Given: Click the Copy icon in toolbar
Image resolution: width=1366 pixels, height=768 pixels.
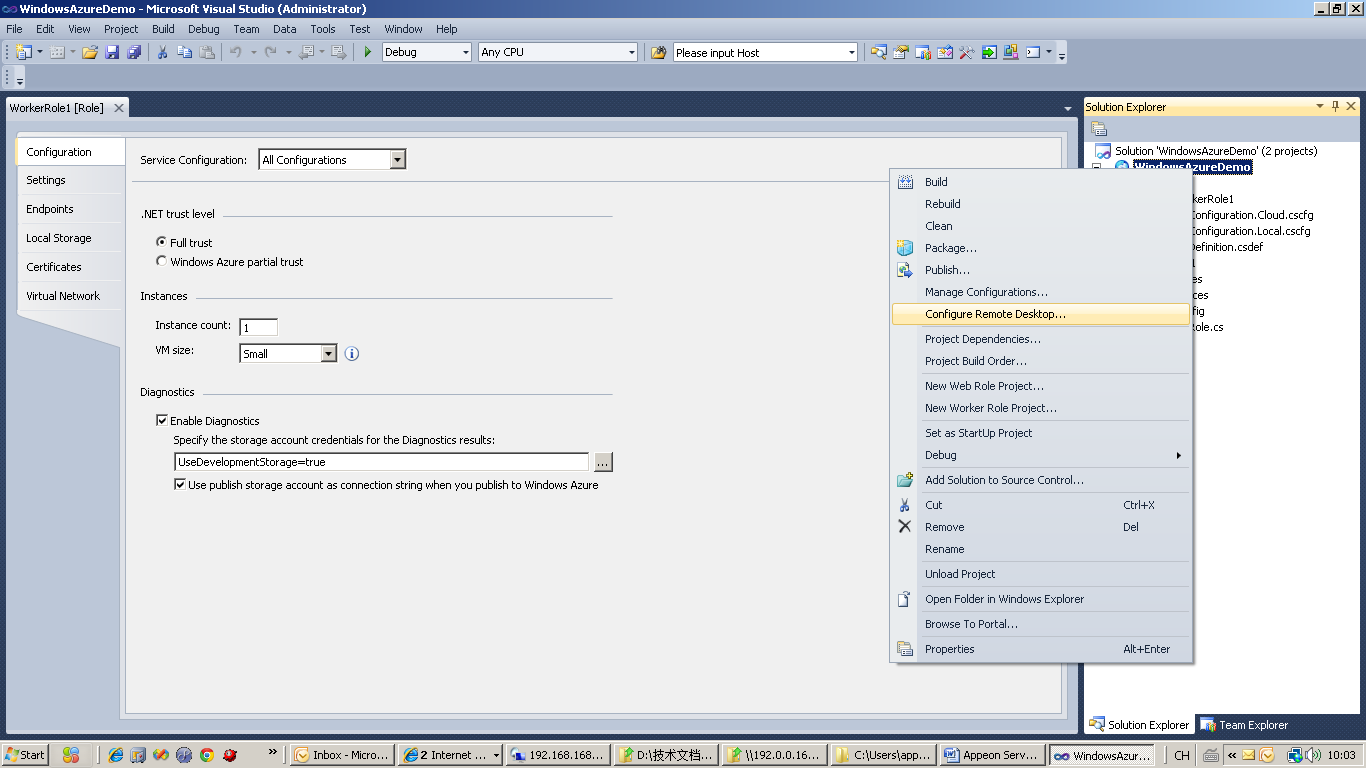Looking at the screenshot, I should (184, 52).
